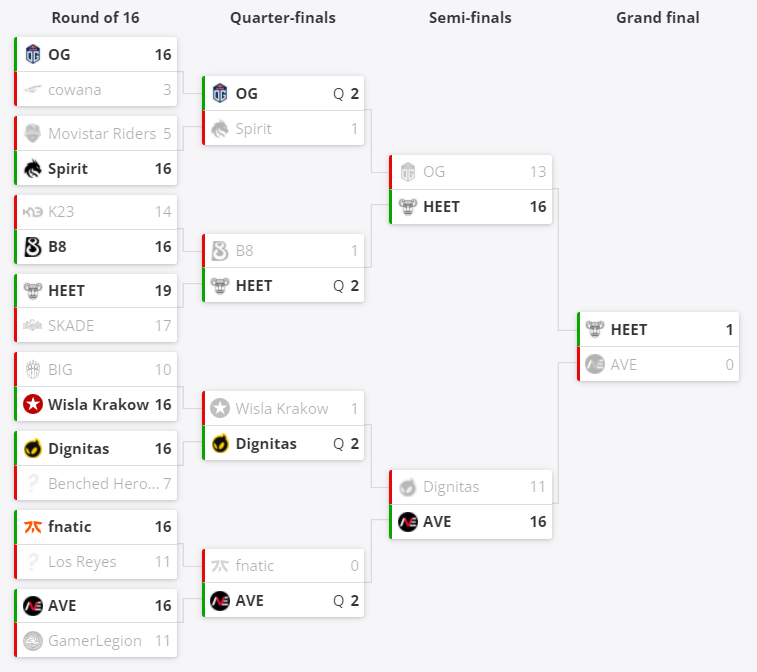The width and height of the screenshot is (757, 672).
Task: Select Los Reyes team entry
Action: coord(82,562)
